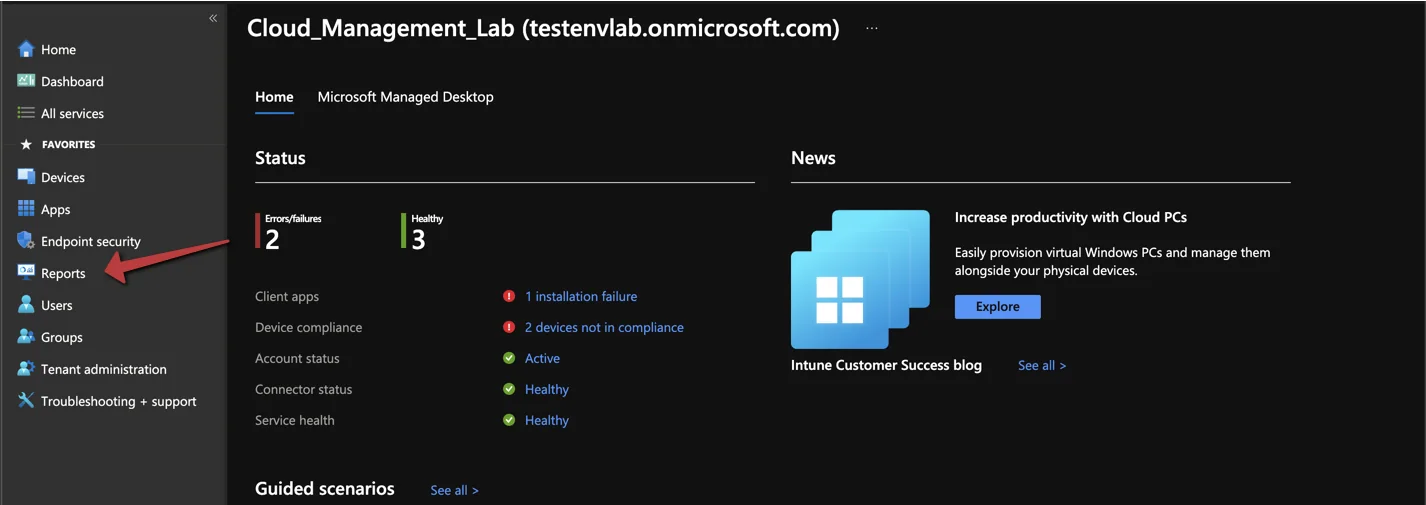Click the Groups people icon

(x=26, y=337)
